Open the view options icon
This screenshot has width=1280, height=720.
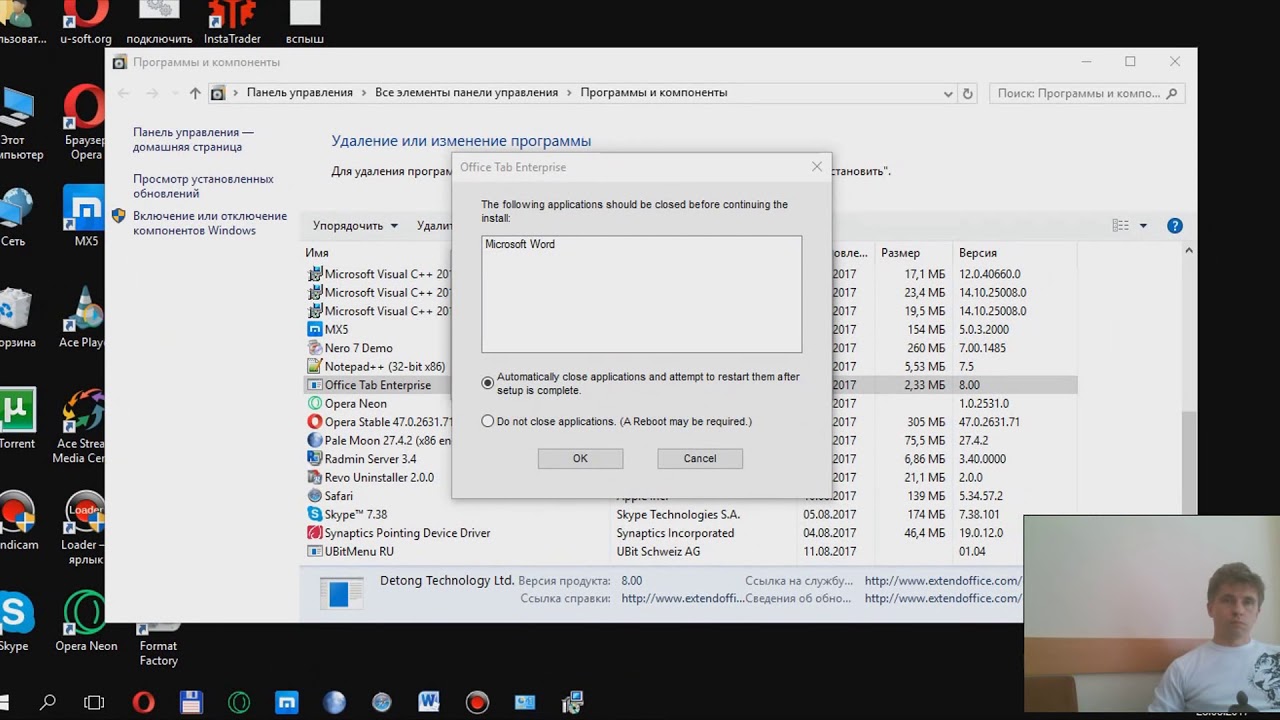point(1121,226)
